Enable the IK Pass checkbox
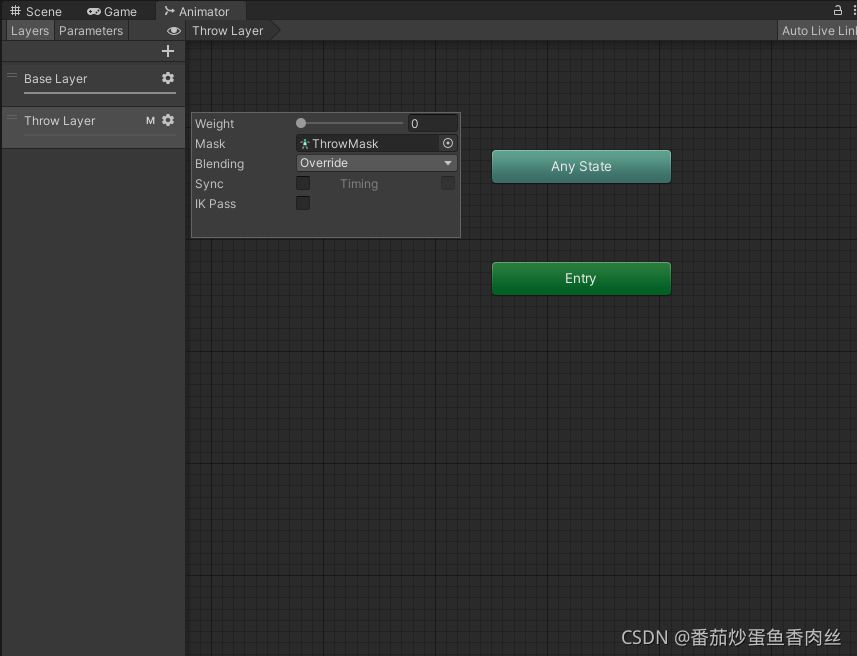The height and width of the screenshot is (656, 857). click(303, 203)
